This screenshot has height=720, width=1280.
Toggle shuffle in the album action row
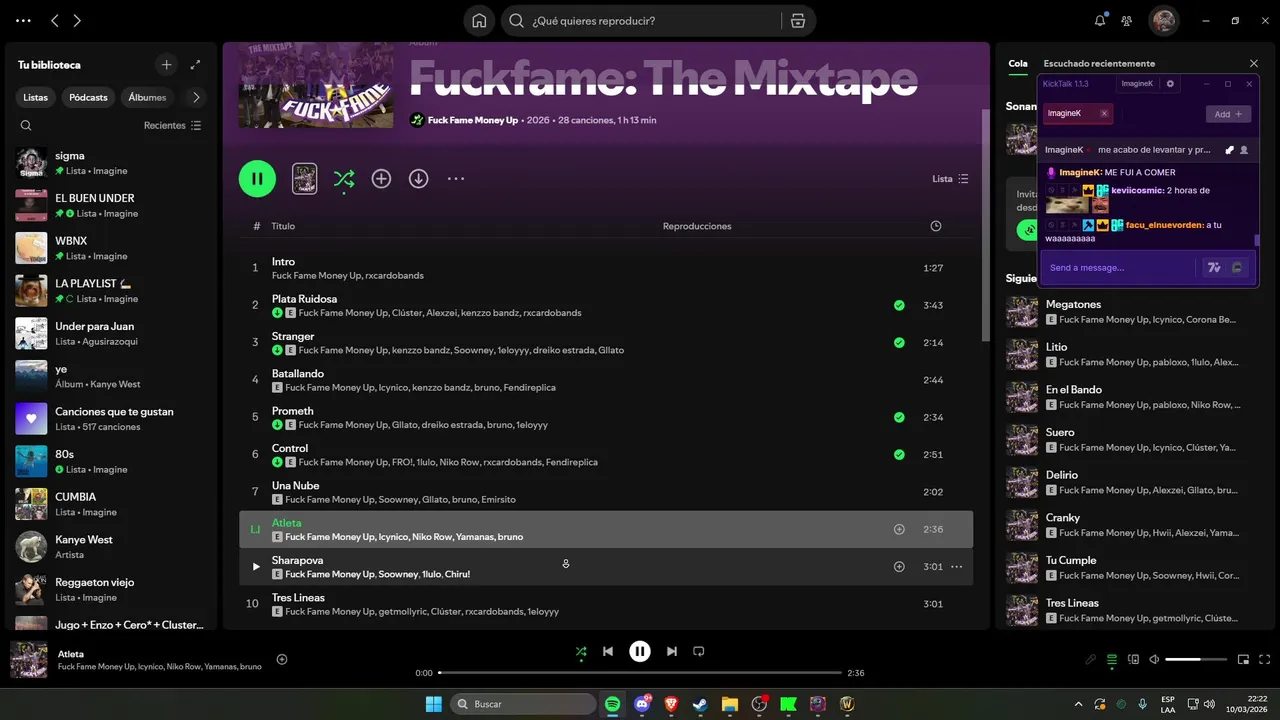(344, 179)
